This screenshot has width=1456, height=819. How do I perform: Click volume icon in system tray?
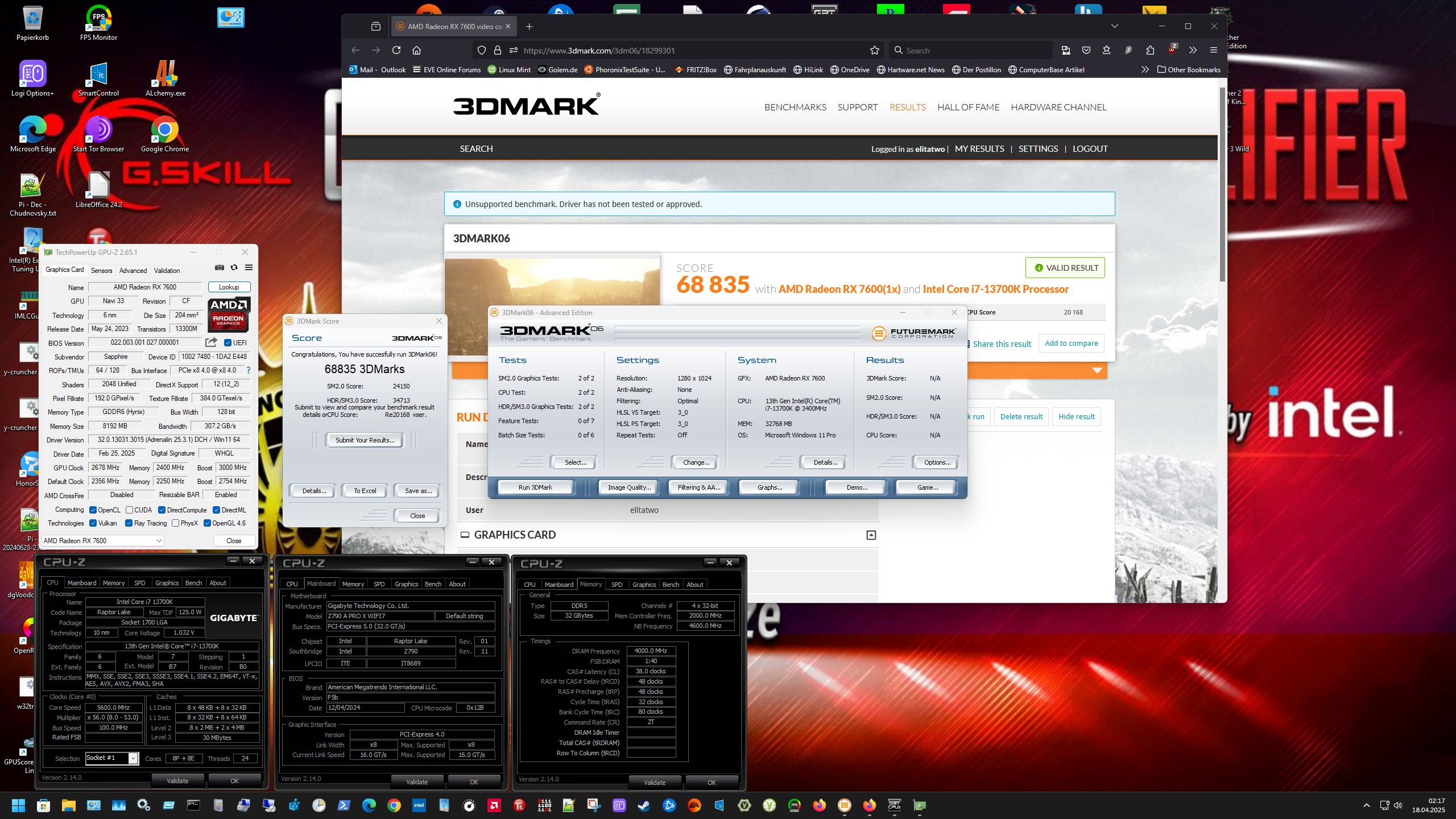pos(1398,805)
